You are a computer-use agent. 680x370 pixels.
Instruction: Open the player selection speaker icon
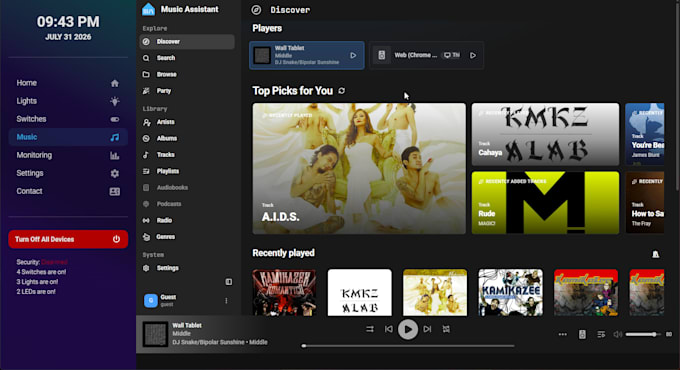[x=582, y=334]
